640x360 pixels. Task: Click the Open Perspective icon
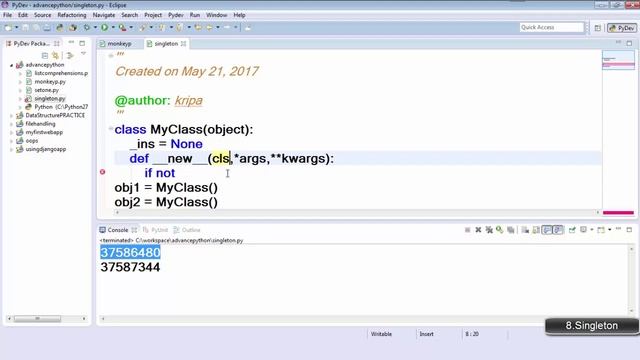pyautogui.click(x=598, y=28)
